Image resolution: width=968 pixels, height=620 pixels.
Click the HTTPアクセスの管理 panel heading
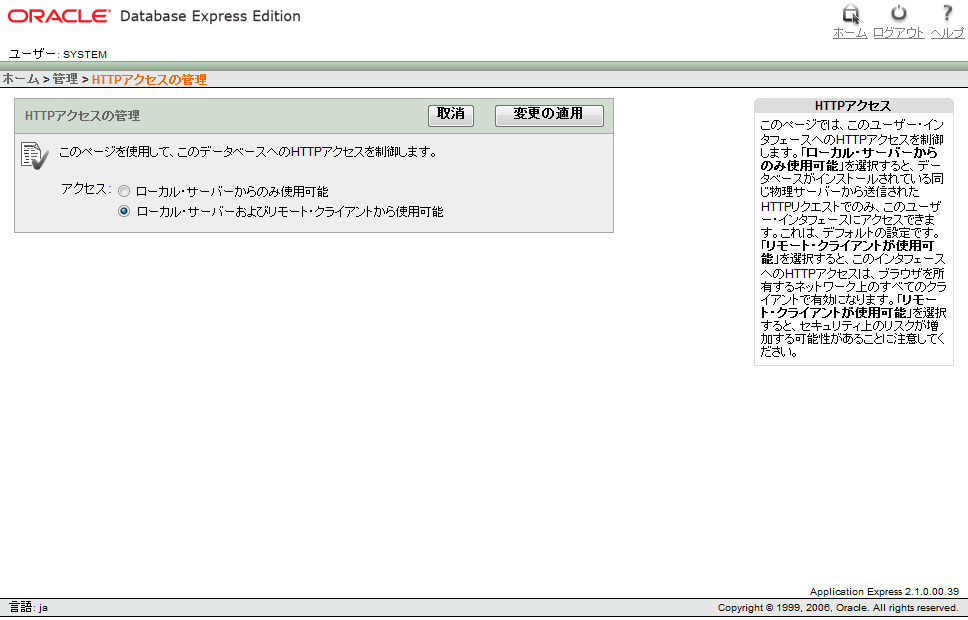tap(82, 116)
